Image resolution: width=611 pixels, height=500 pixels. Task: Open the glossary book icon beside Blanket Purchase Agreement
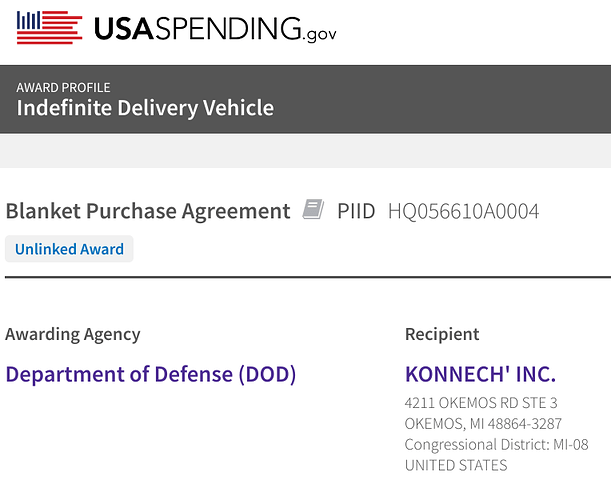pyautogui.click(x=313, y=209)
